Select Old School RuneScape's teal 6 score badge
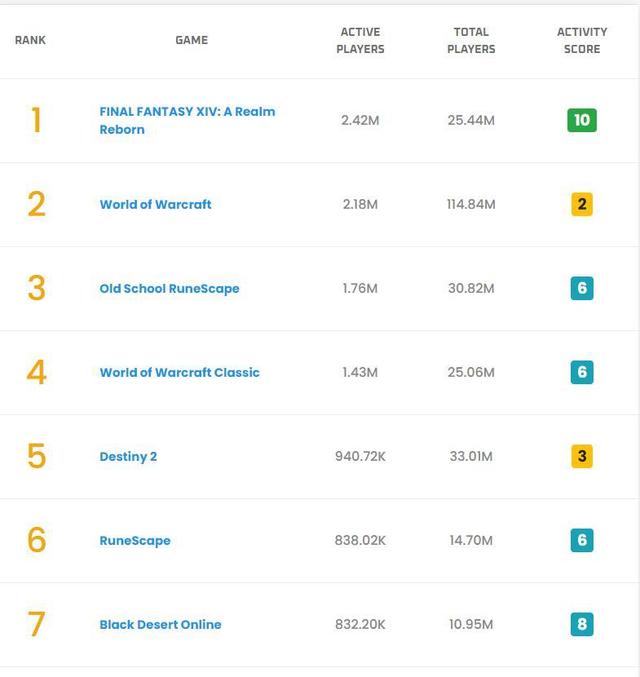This screenshot has height=677, width=640. coord(582,288)
